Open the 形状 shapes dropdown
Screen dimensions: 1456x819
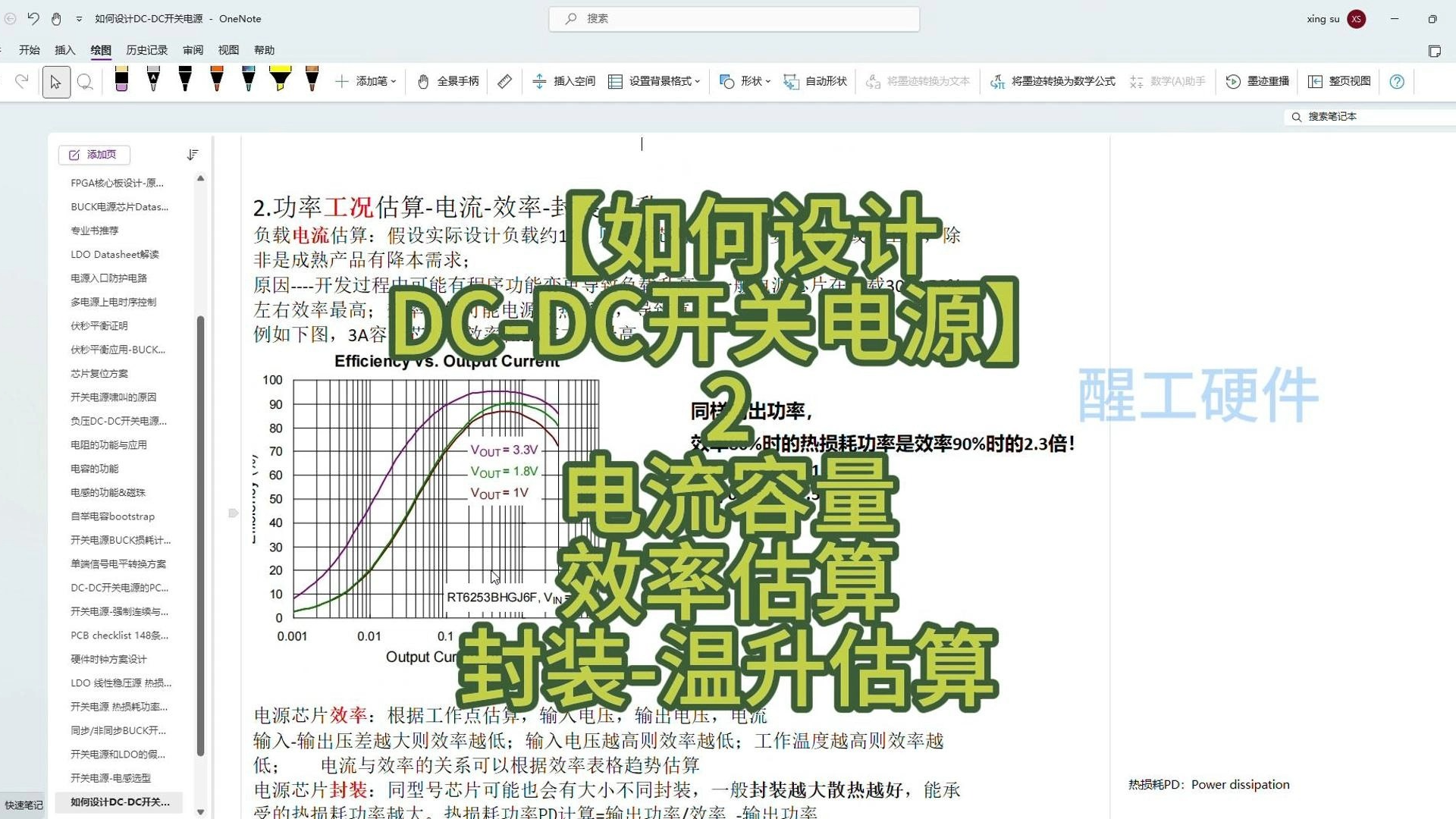click(x=745, y=81)
